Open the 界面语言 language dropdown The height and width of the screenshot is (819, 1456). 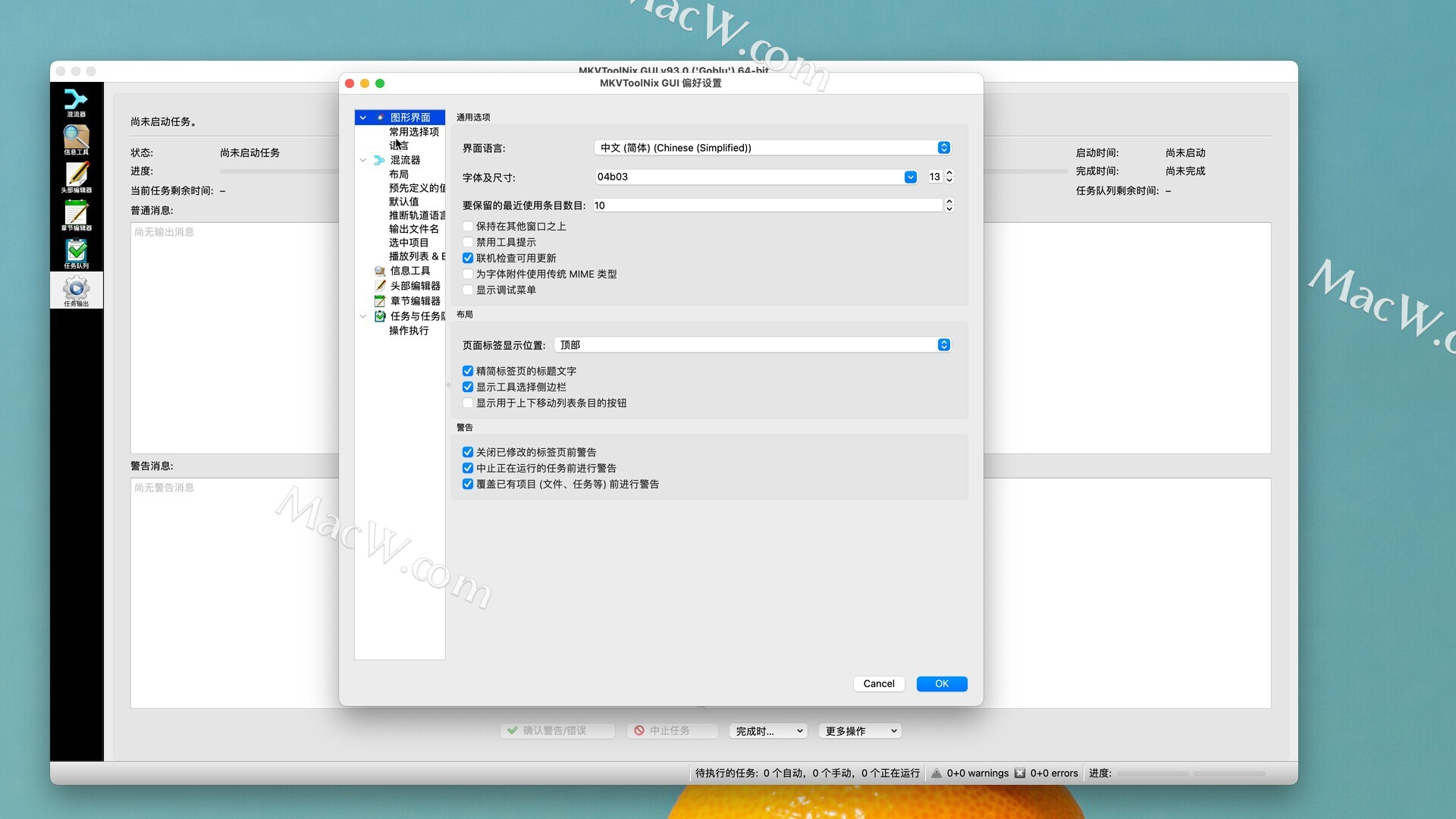pos(773,148)
